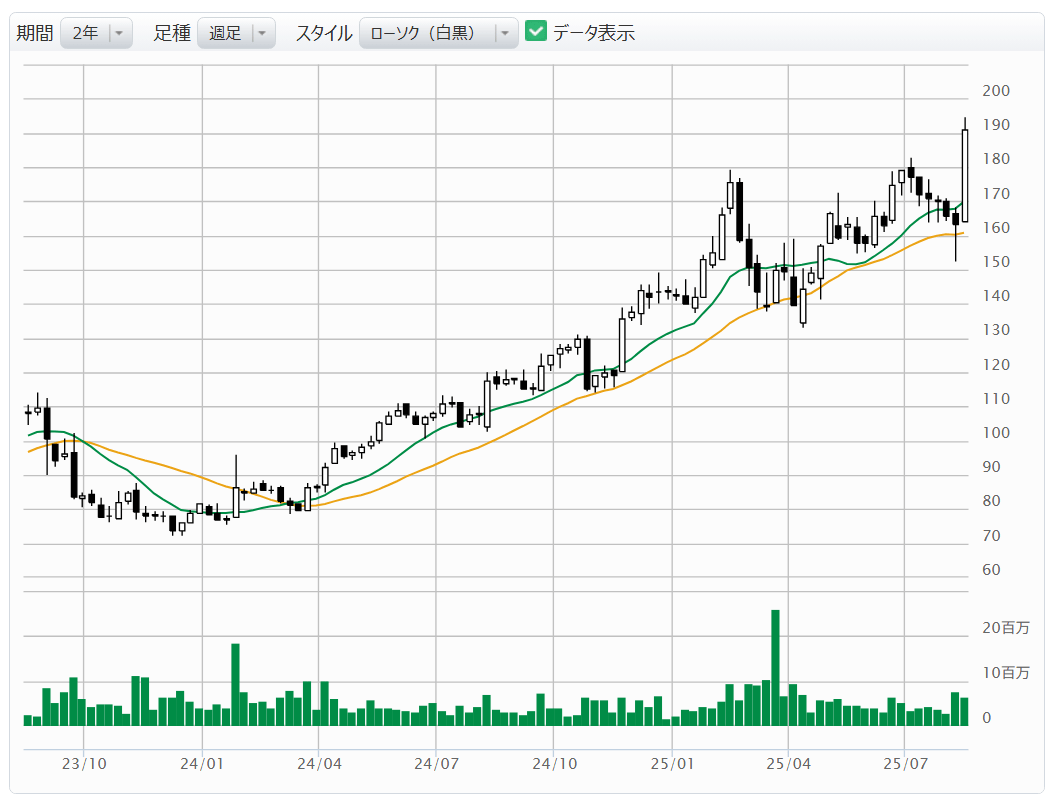Image resolution: width=1054 pixels, height=805 pixels.
Task: Click the 25/07 date label on the x-axis
Action: point(904,763)
